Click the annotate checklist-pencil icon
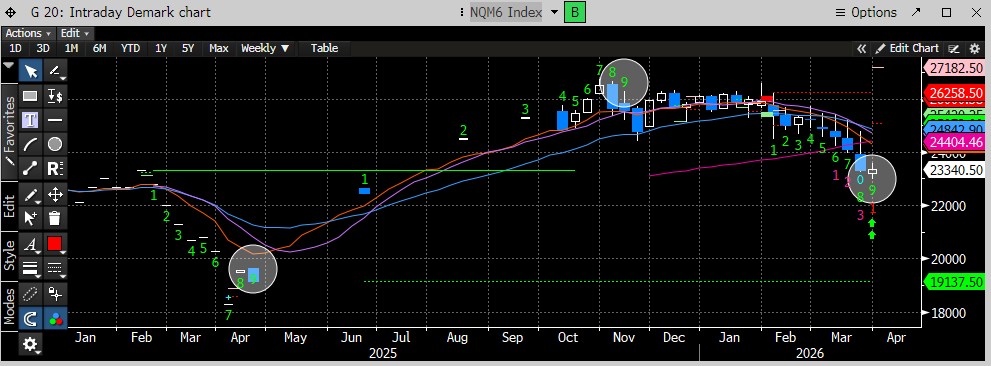 point(955,48)
